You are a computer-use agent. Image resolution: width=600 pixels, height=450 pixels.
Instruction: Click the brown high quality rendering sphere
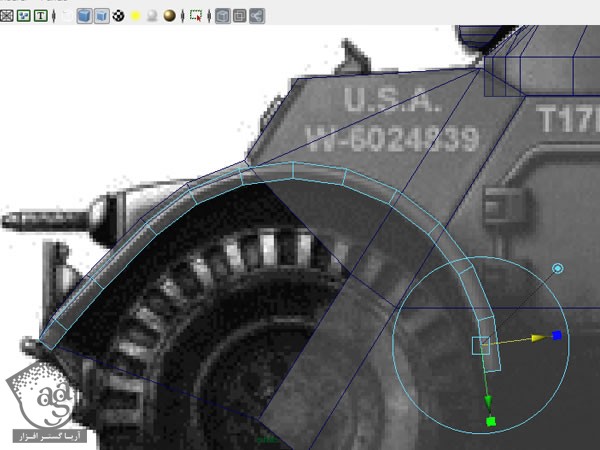click(x=169, y=15)
